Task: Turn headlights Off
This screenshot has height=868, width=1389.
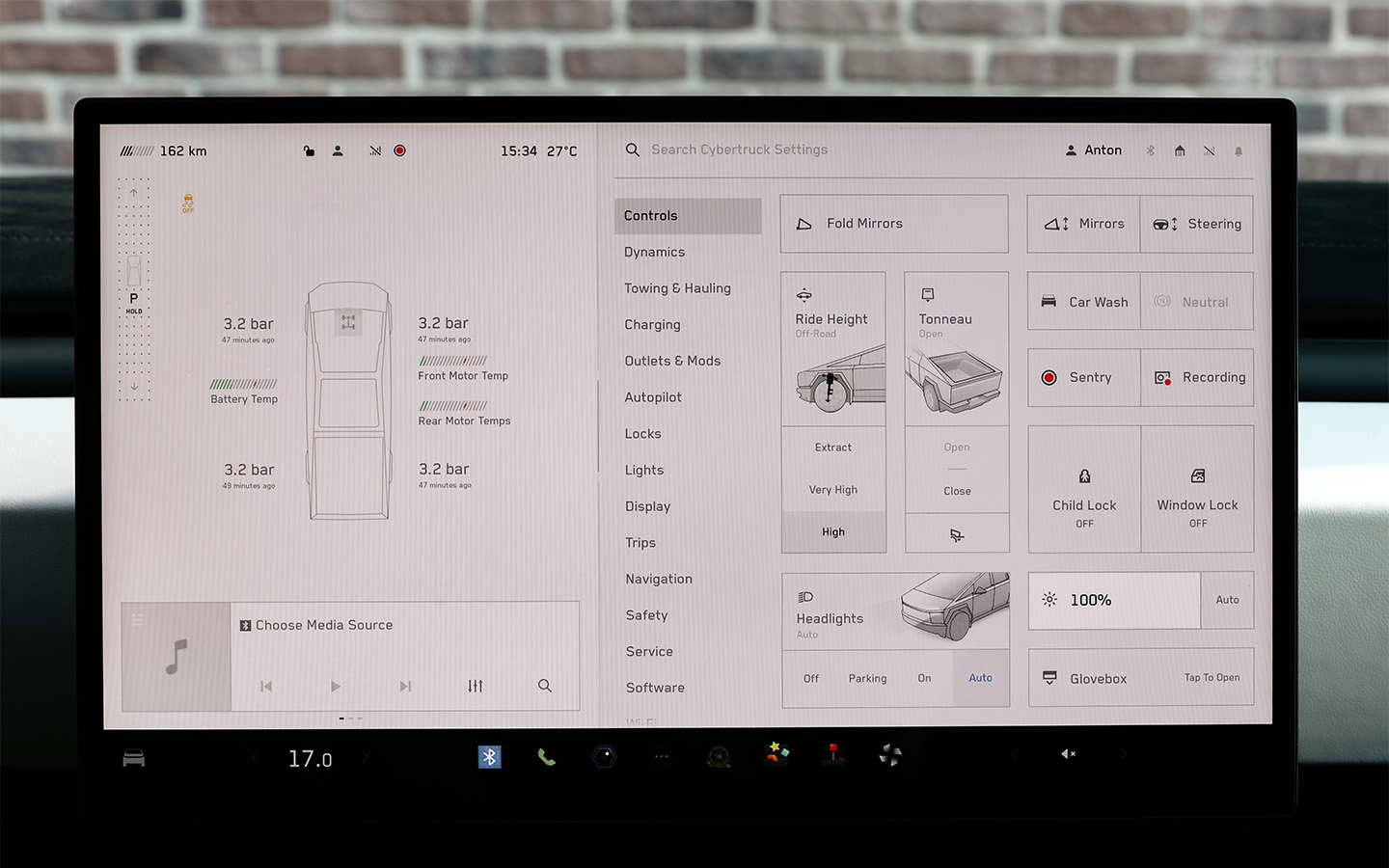Action: [x=811, y=679]
